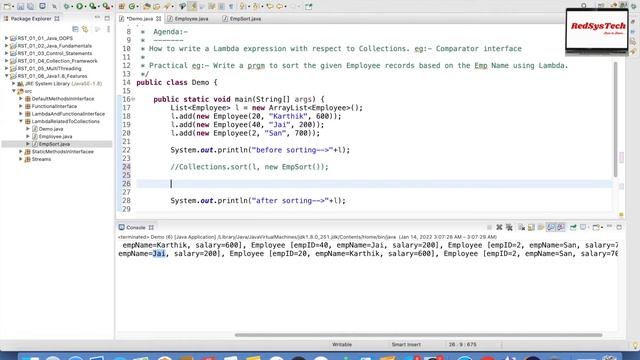Open dropdown arrow beside Coverage icon
640x360 pixels.
(99, 7)
